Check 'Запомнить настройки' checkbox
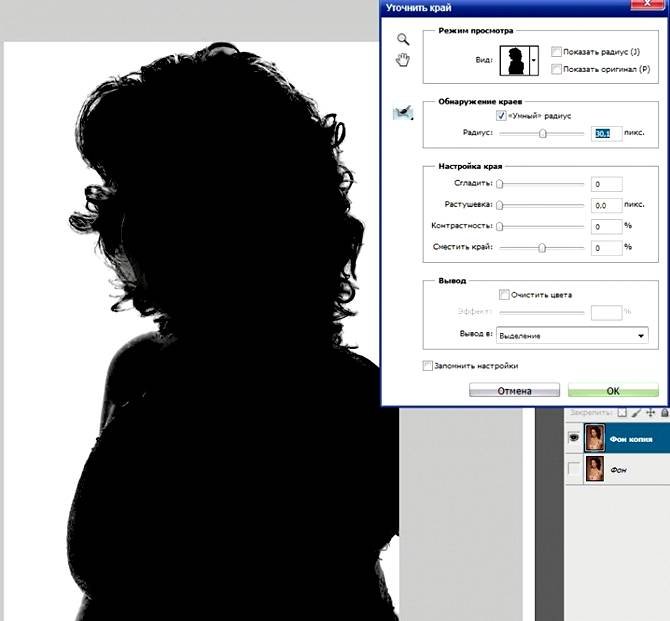The image size is (670, 621). pos(428,366)
